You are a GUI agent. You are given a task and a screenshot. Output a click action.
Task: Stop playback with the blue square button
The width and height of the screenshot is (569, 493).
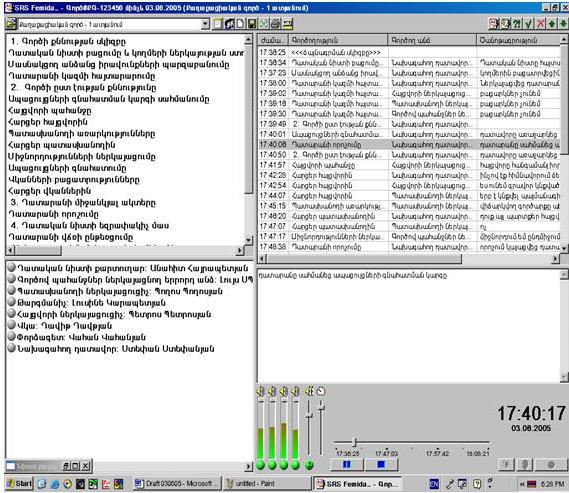(x=381, y=464)
